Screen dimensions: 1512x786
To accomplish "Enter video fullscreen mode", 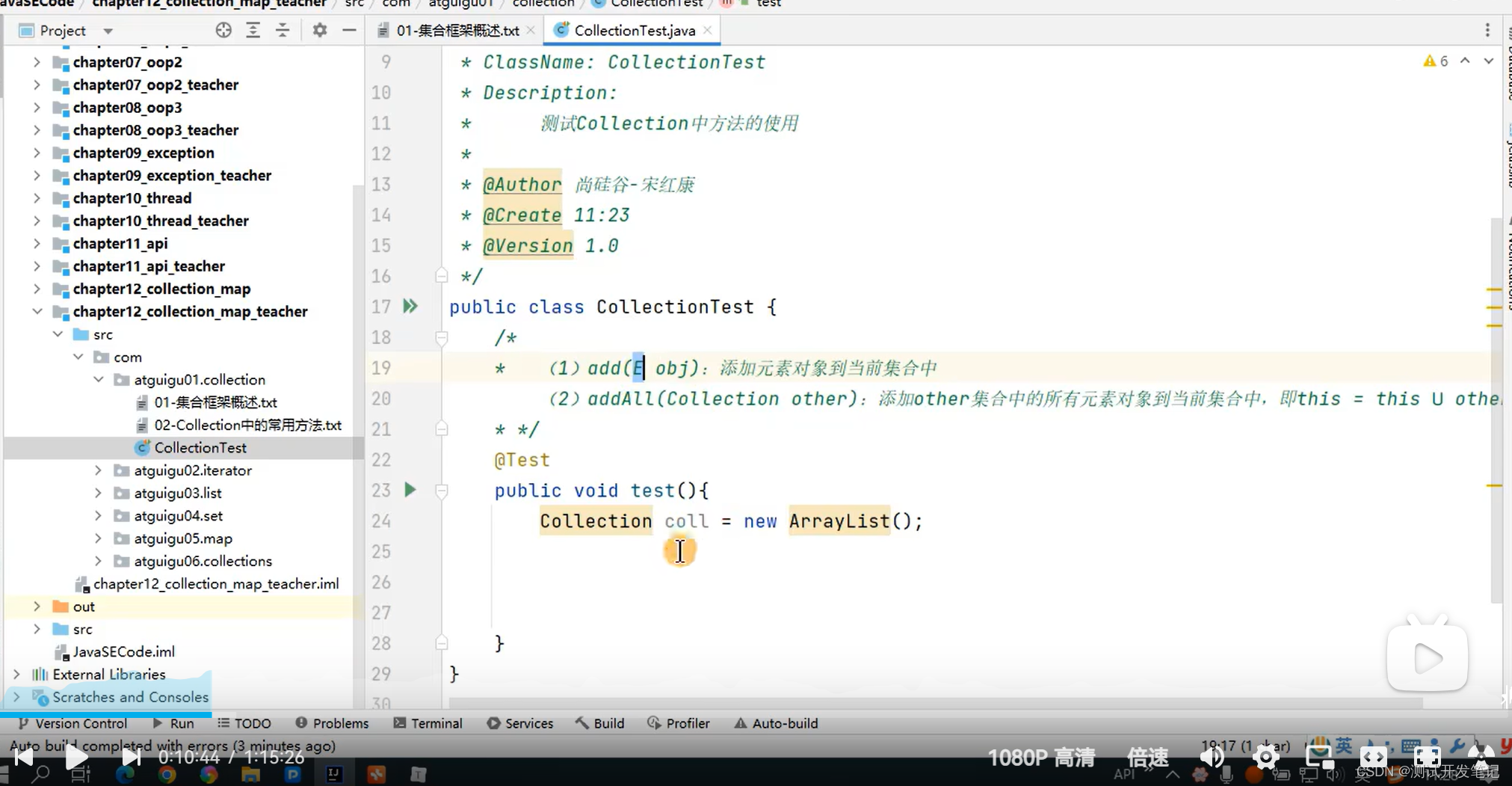I will 1427,758.
